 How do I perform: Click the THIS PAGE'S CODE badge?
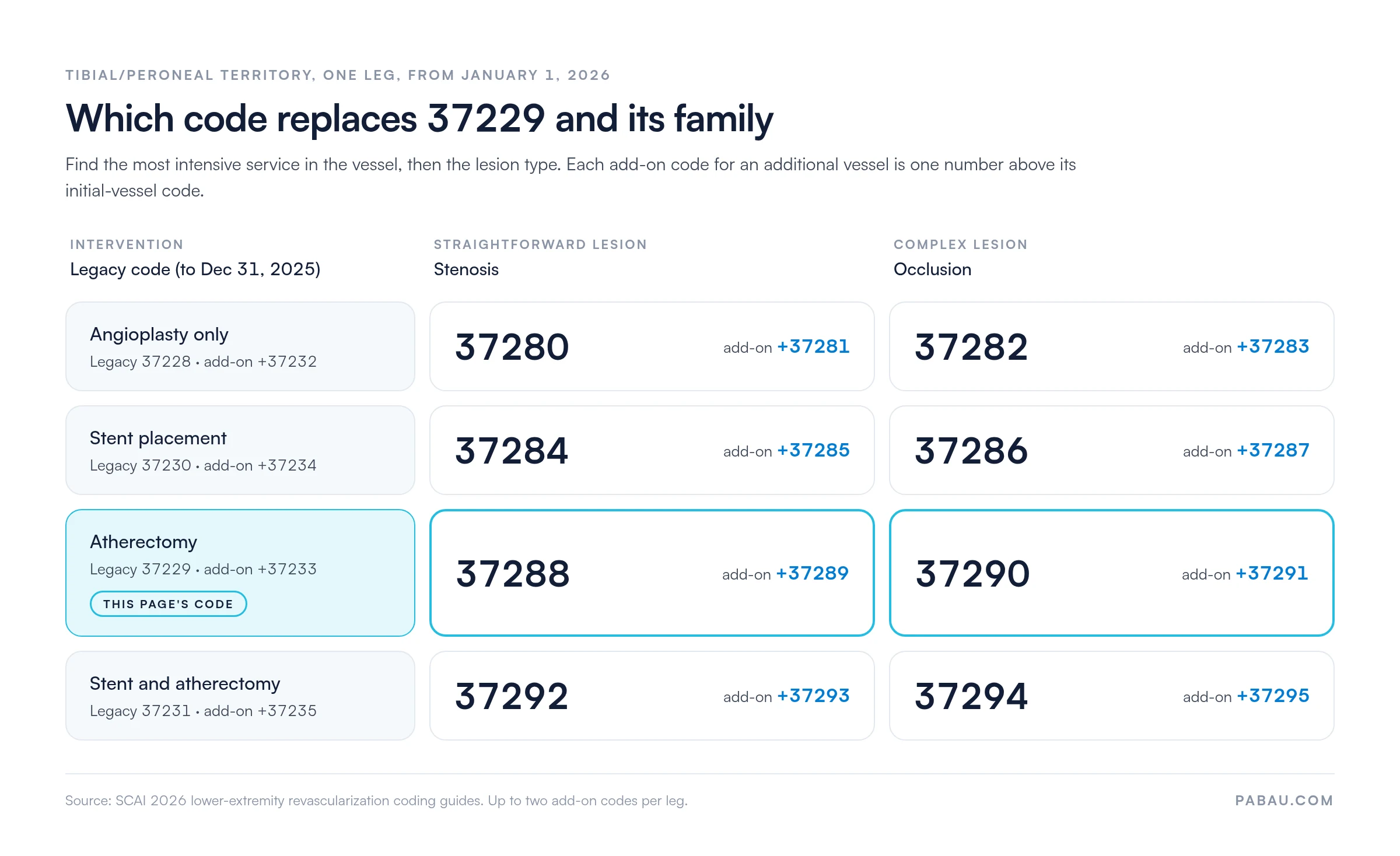coord(168,604)
